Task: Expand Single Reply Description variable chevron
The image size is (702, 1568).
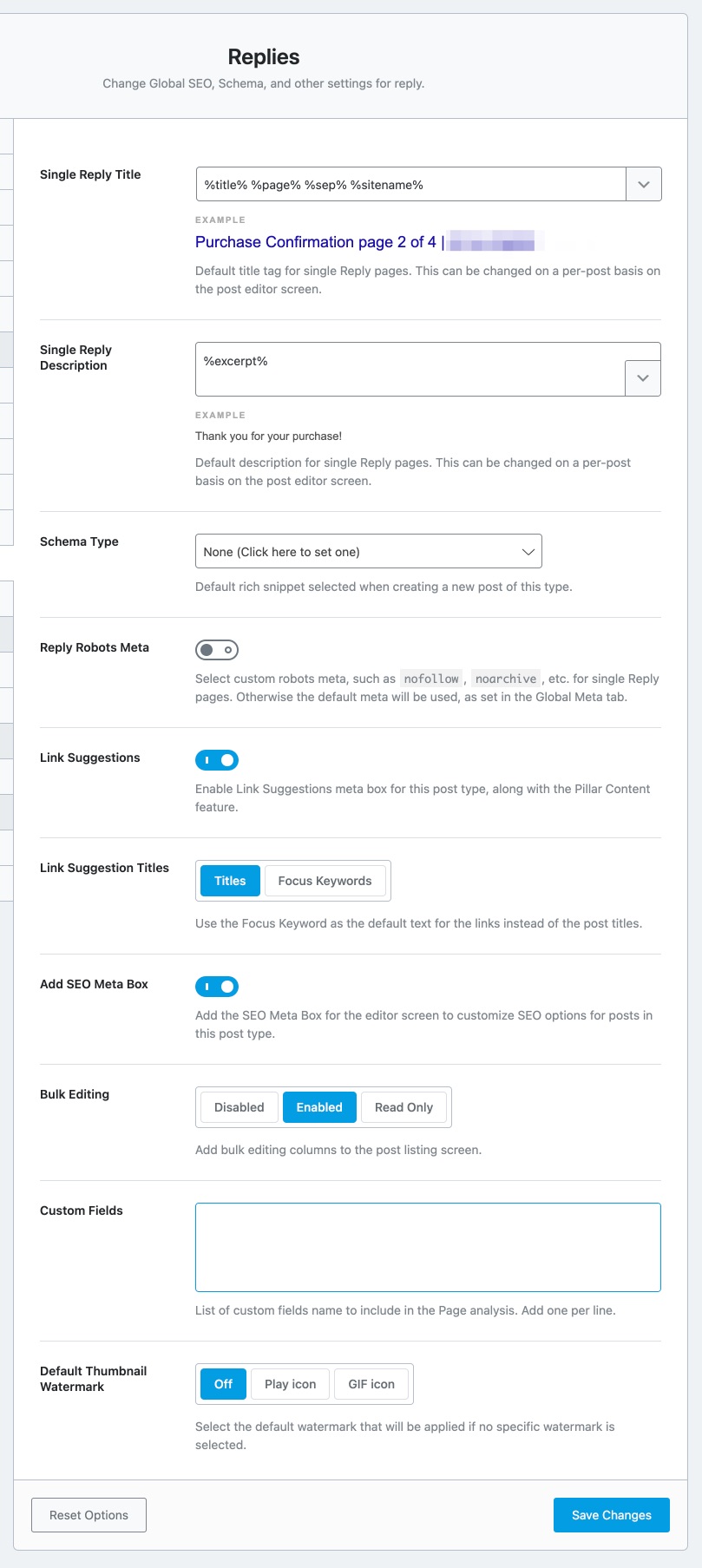Action: click(643, 378)
